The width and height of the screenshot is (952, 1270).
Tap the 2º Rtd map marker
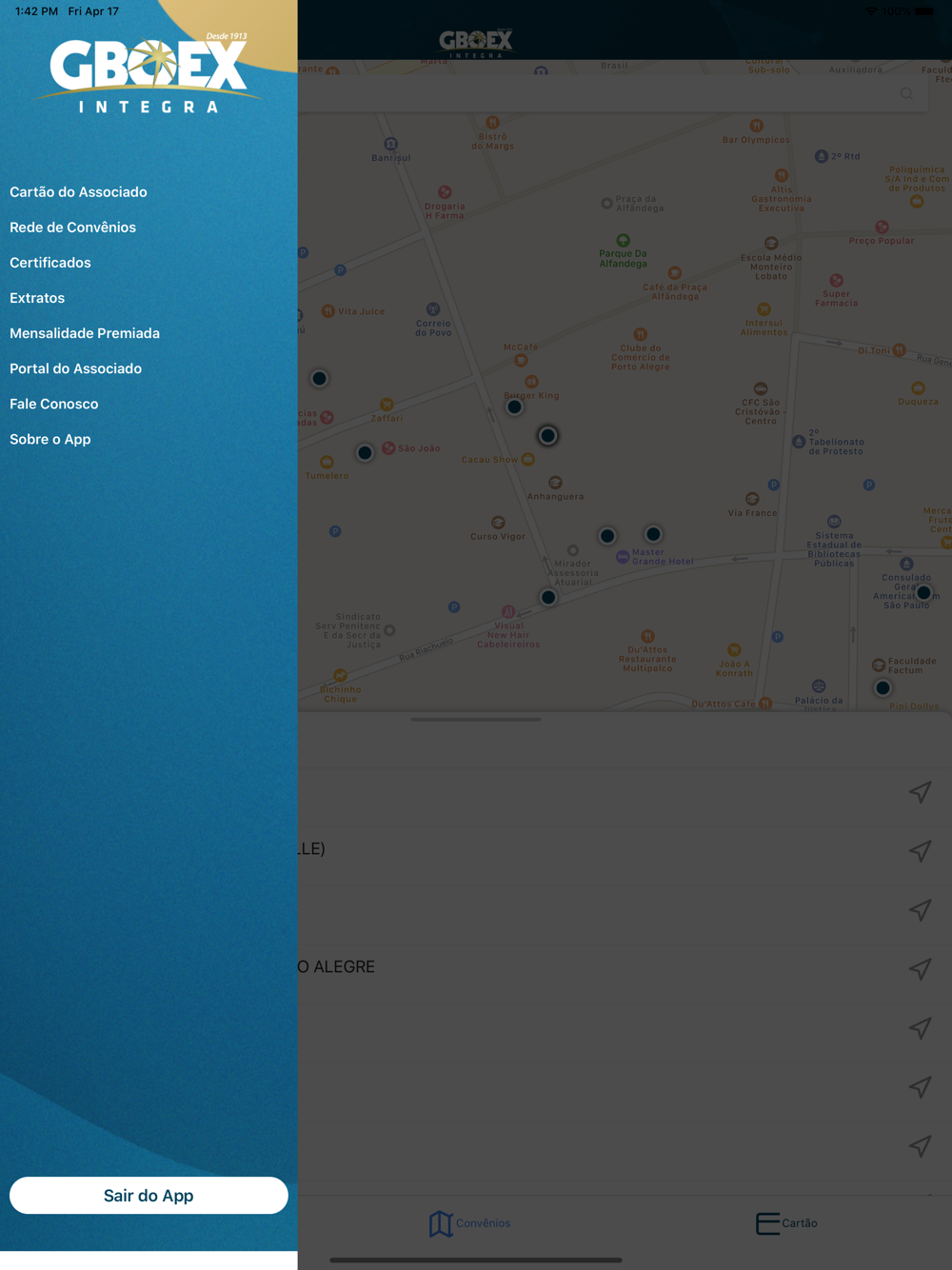coord(821,156)
